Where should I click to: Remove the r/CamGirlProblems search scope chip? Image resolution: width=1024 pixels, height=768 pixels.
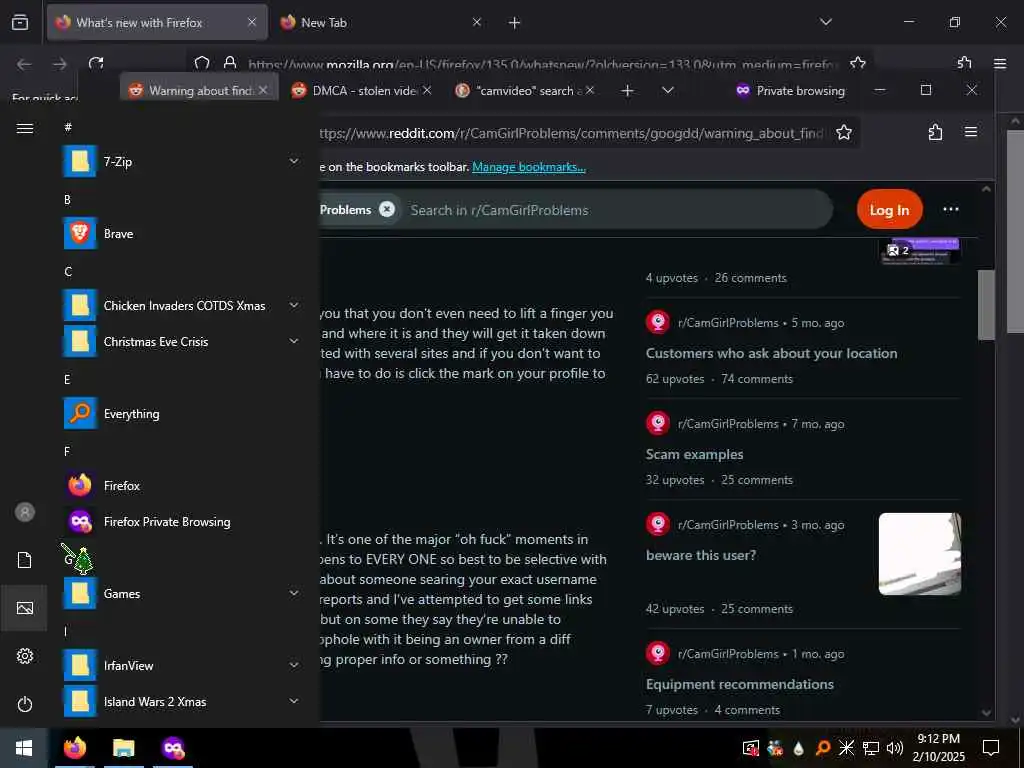click(x=387, y=209)
